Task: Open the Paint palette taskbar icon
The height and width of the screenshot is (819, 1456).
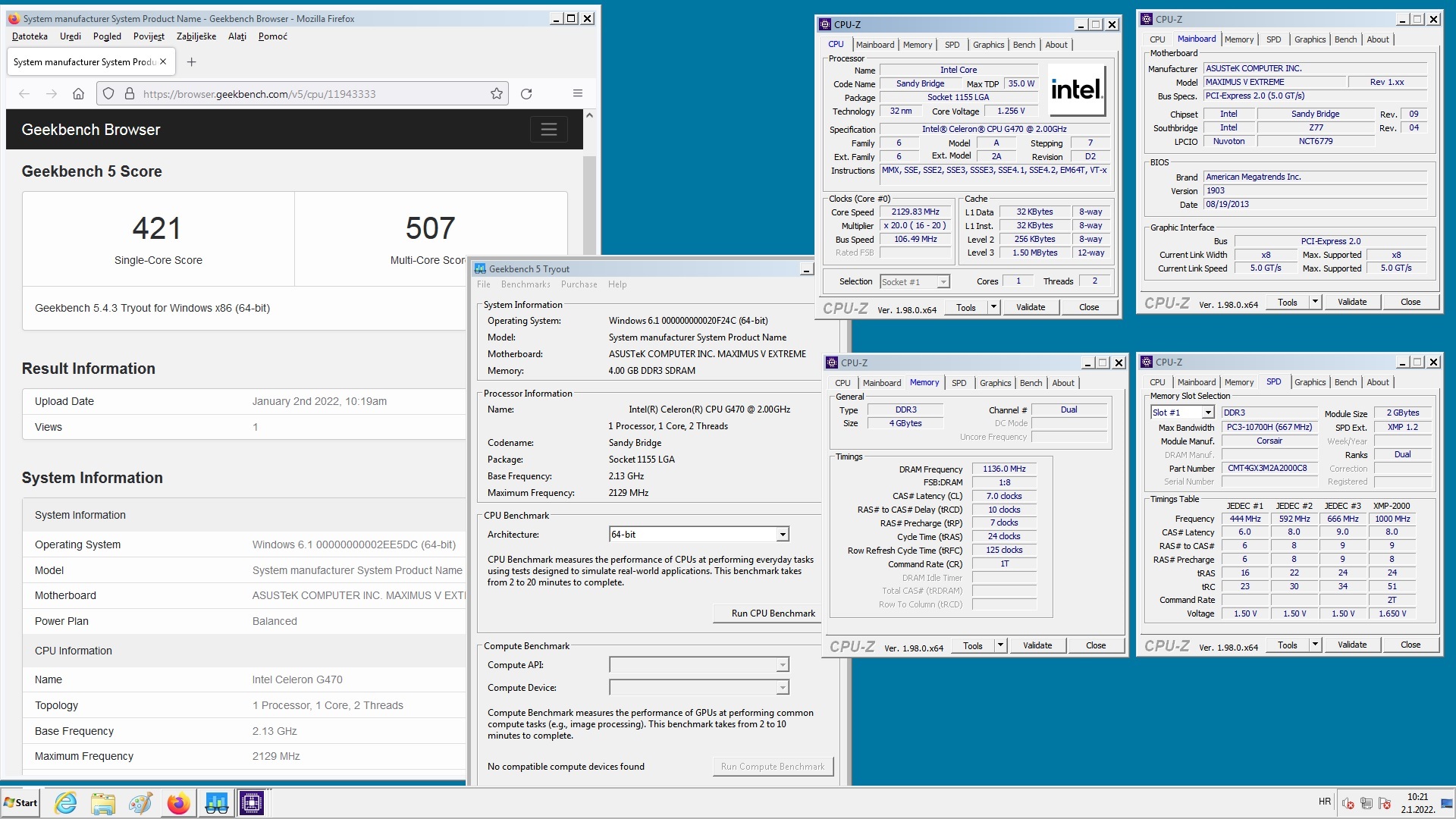Action: (140, 803)
